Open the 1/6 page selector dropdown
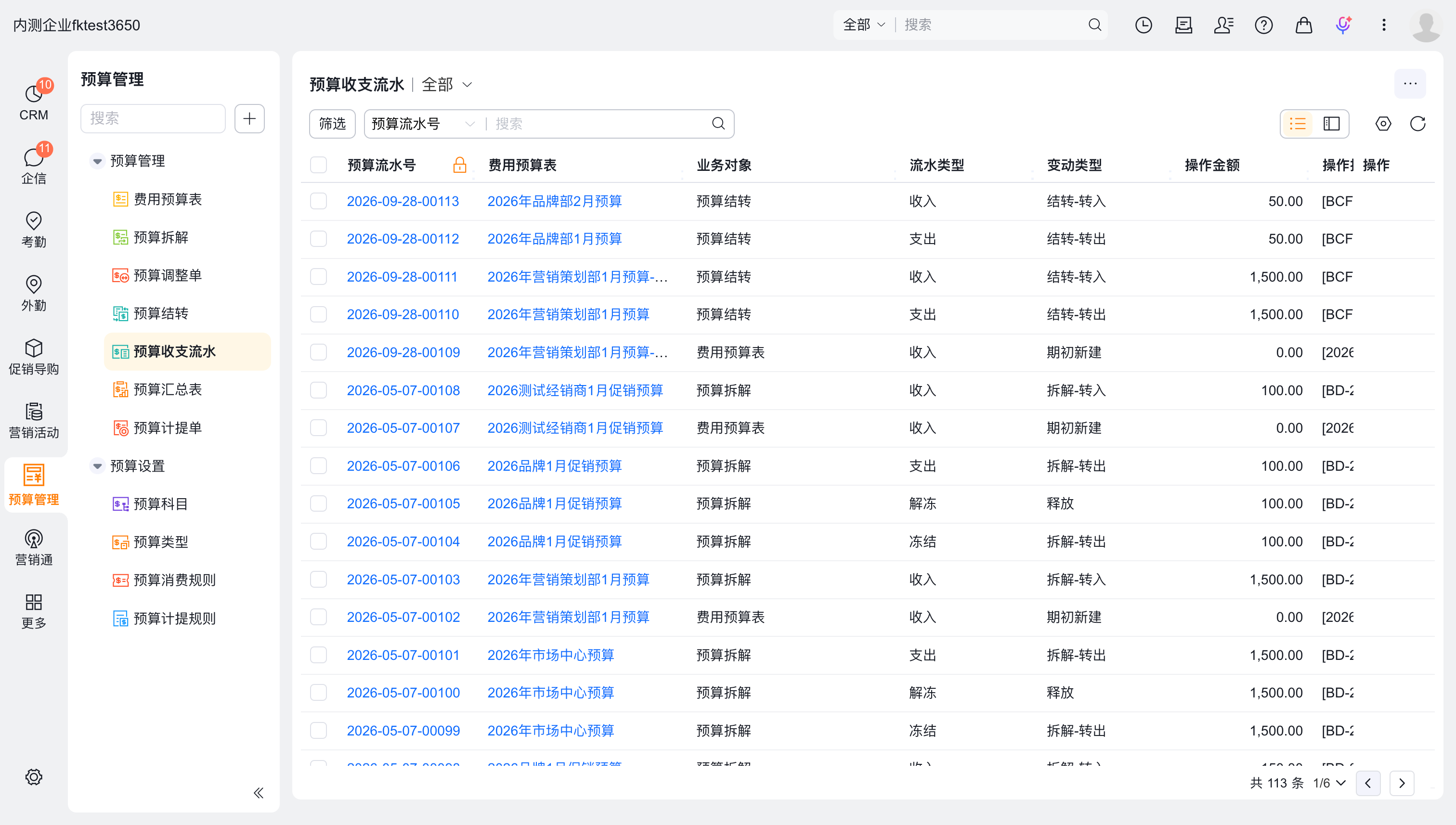 (1329, 783)
